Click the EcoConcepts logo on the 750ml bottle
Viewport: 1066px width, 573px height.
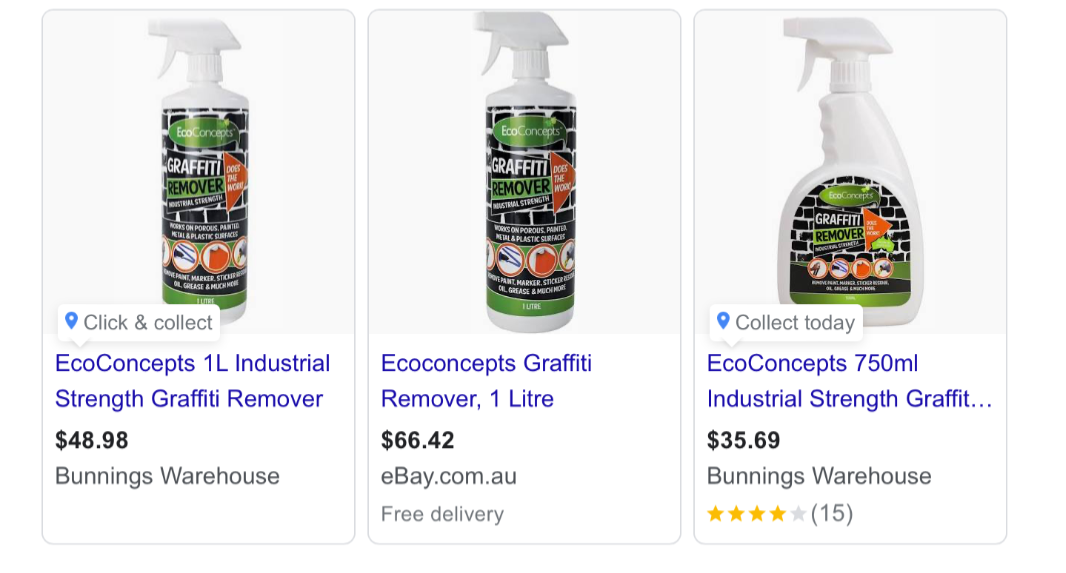[x=850, y=195]
